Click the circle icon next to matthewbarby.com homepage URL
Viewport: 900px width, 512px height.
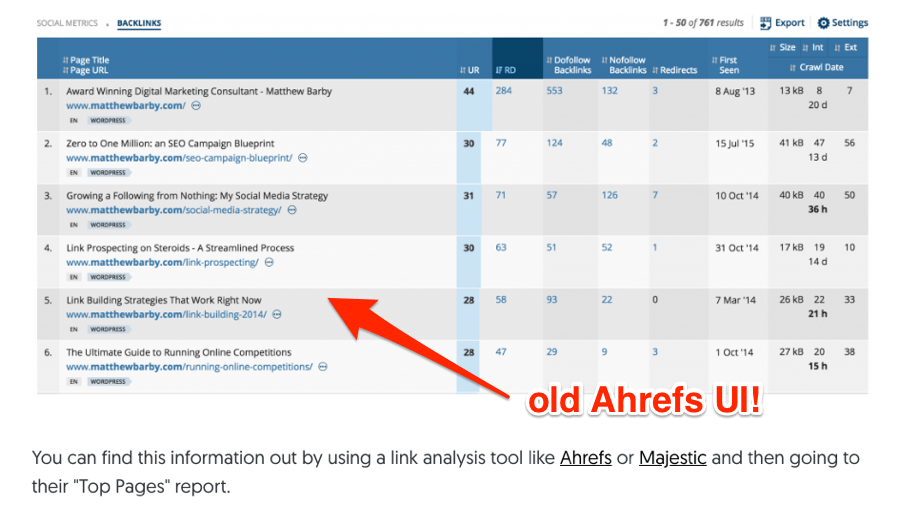point(196,106)
